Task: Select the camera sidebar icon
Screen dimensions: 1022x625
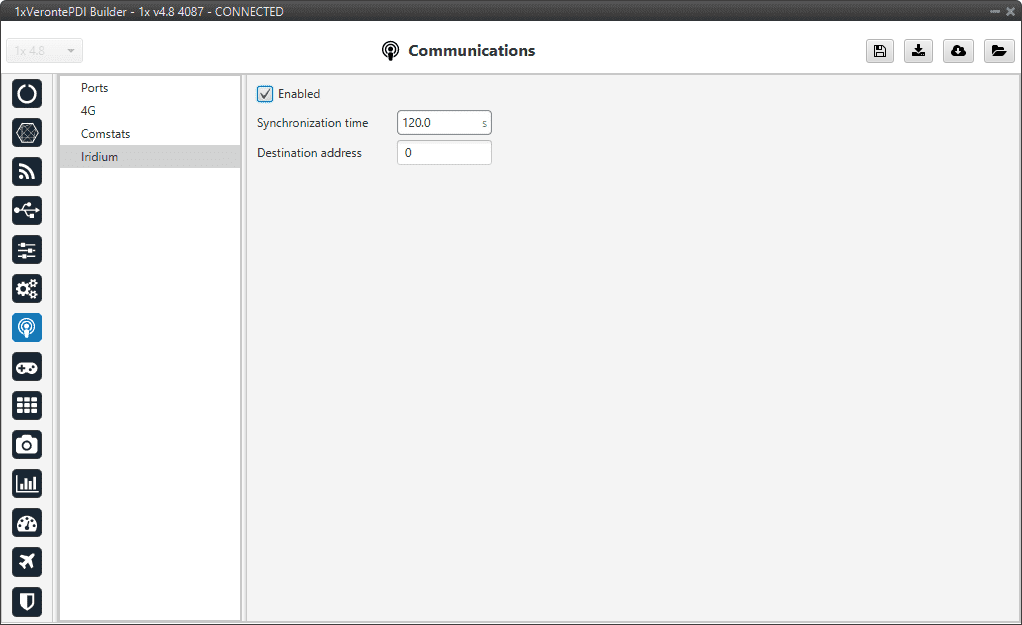Action: (x=27, y=445)
